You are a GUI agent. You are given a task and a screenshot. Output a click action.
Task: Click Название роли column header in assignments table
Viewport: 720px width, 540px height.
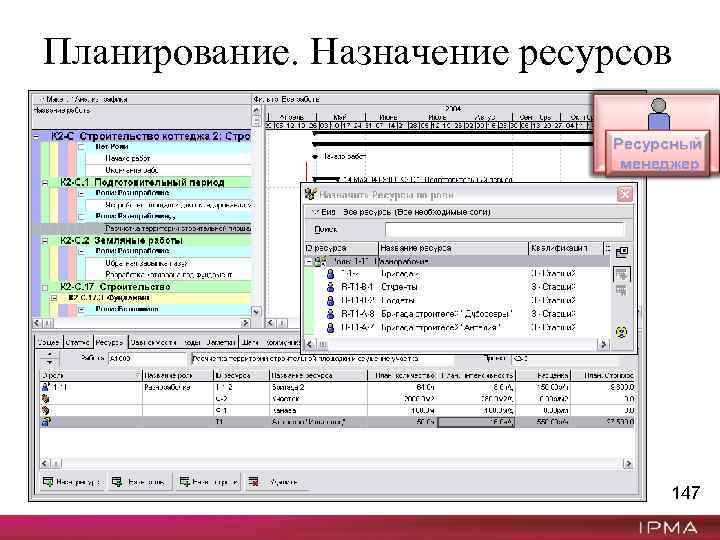point(178,376)
